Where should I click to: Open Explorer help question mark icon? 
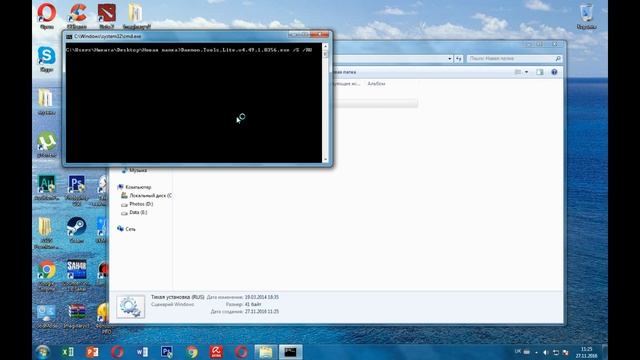coord(554,72)
